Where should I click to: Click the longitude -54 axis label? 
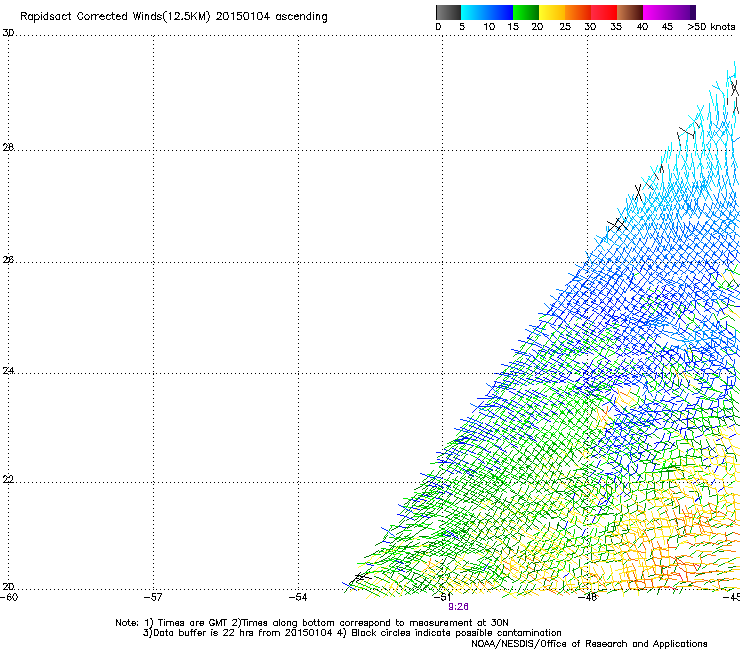[298, 597]
